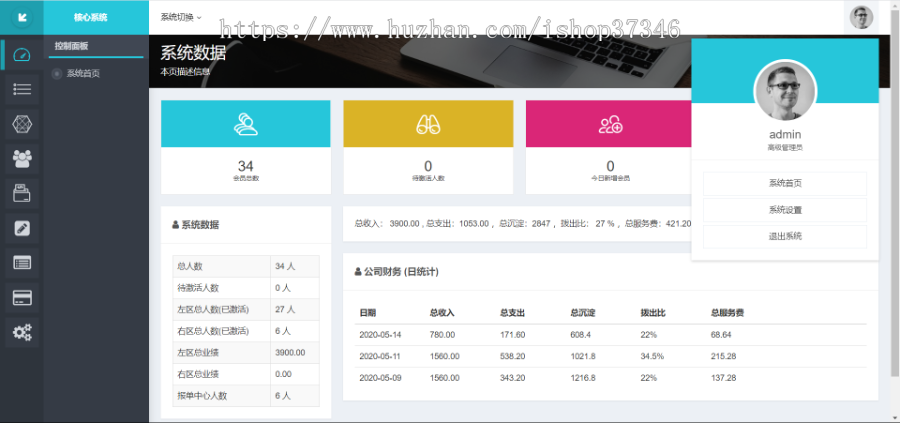Click the add-member icon on pink card
Viewport: 900px width, 423px height.
point(611,124)
